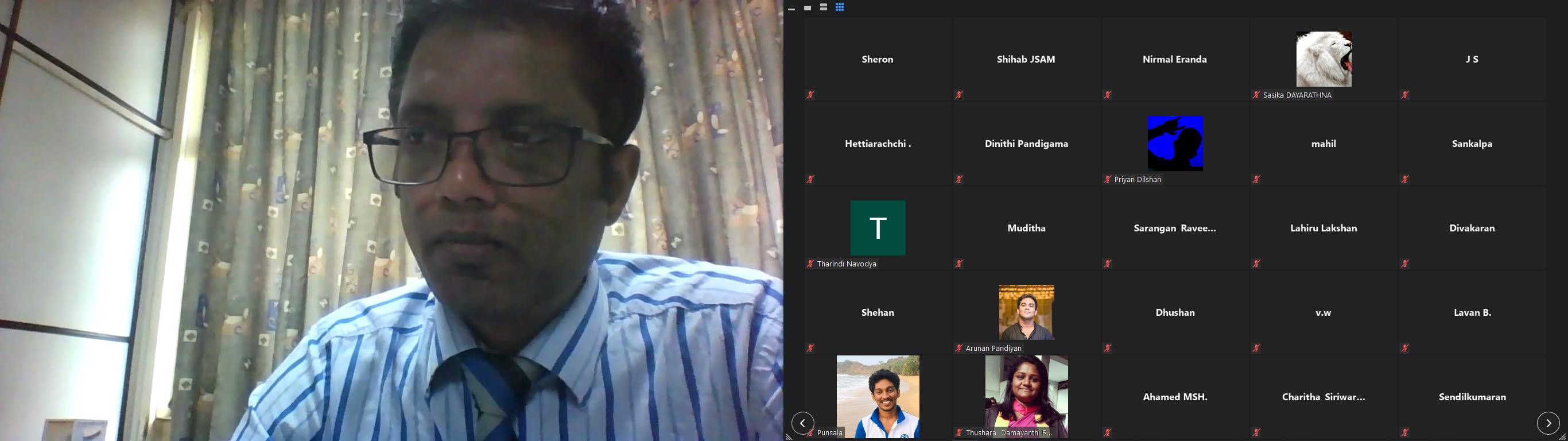This screenshot has height=441, width=1568.
Task: Click muted mic icon on Shehan tile
Action: [x=810, y=349]
